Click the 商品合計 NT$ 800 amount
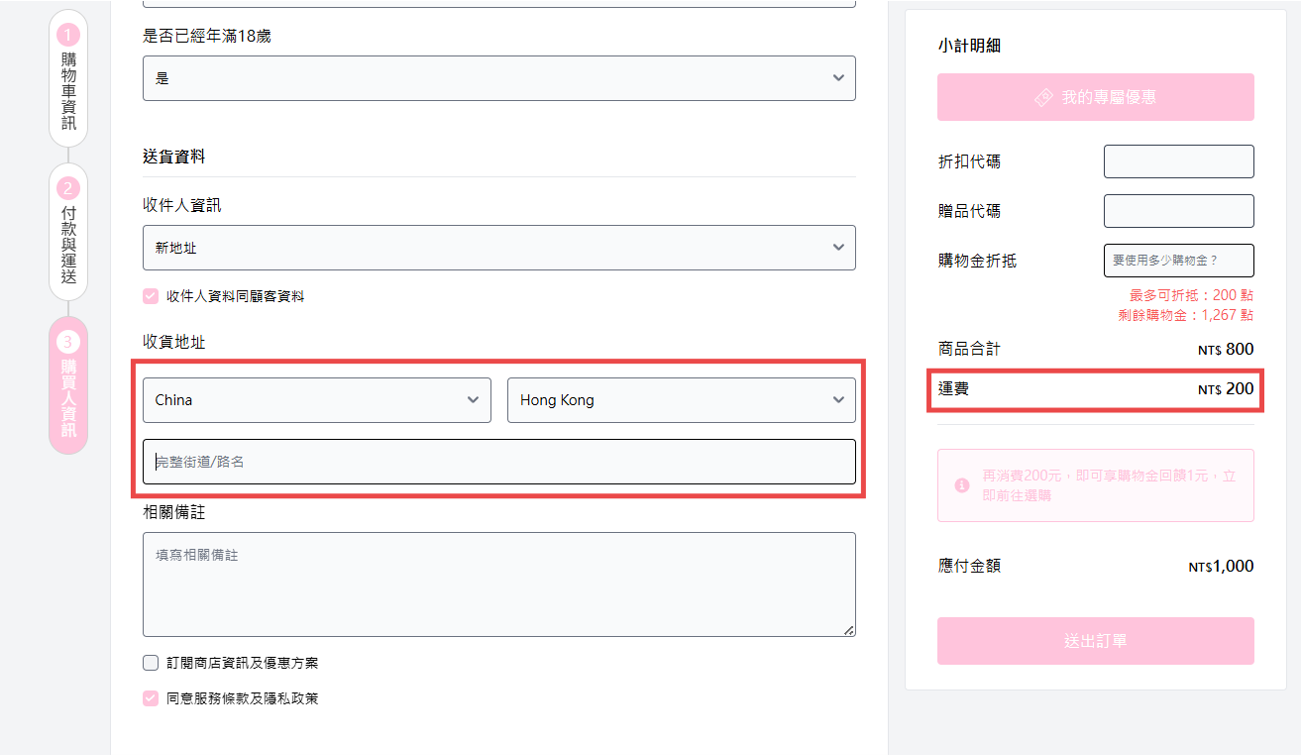 click(x=1226, y=349)
